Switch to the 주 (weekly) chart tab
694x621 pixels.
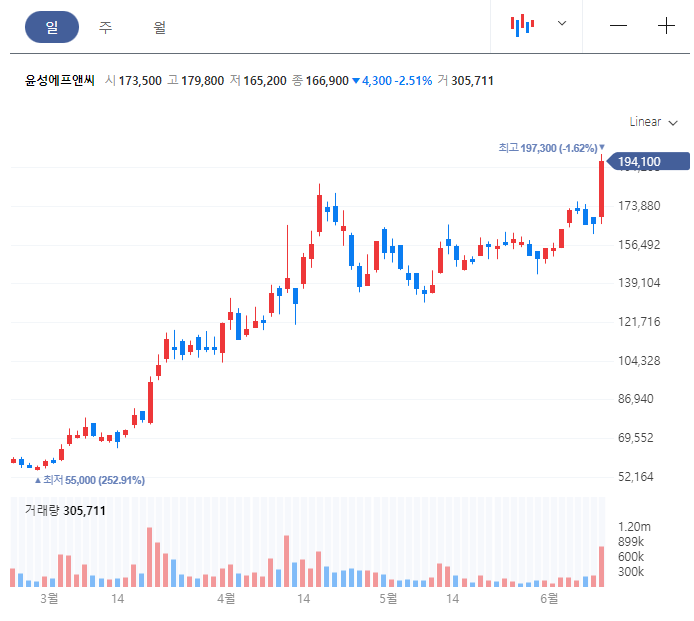click(105, 27)
